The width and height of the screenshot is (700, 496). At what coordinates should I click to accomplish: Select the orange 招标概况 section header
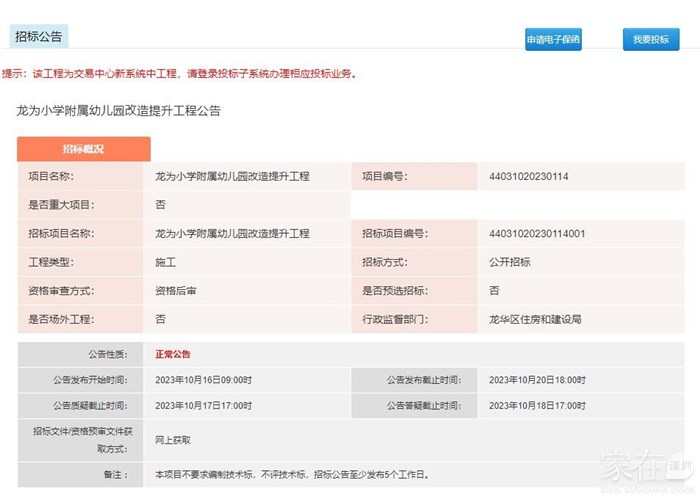click(83, 149)
